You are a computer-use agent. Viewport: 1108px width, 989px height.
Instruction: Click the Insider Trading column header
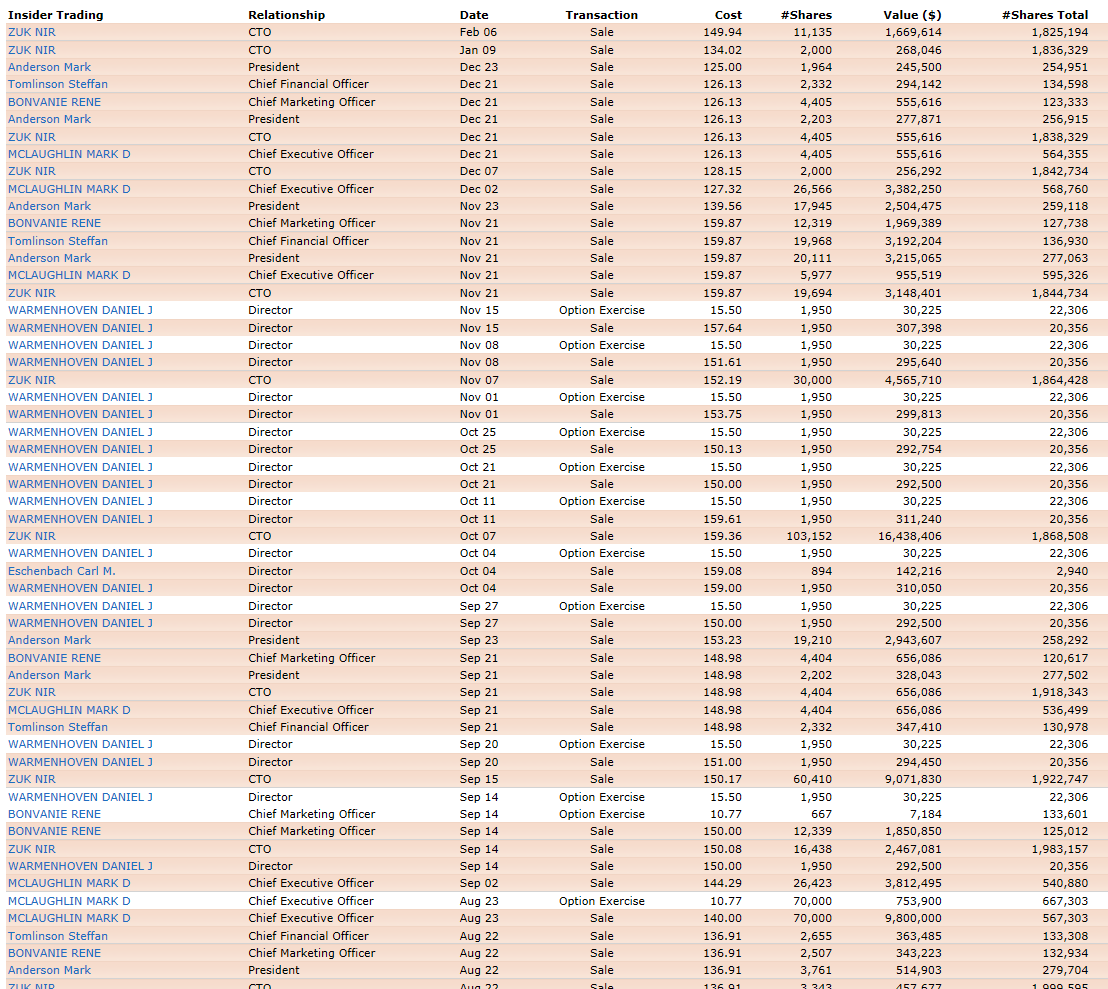(x=55, y=15)
